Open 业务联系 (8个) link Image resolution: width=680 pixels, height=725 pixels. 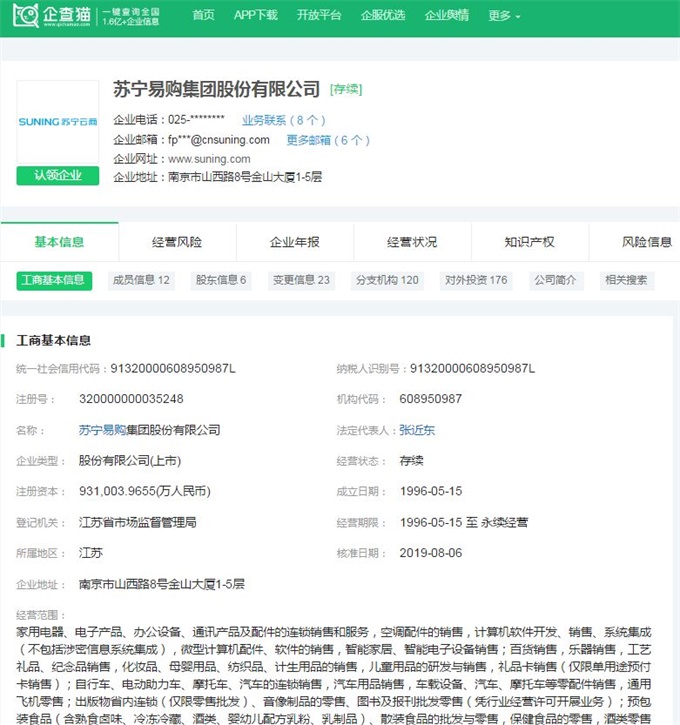[284, 120]
